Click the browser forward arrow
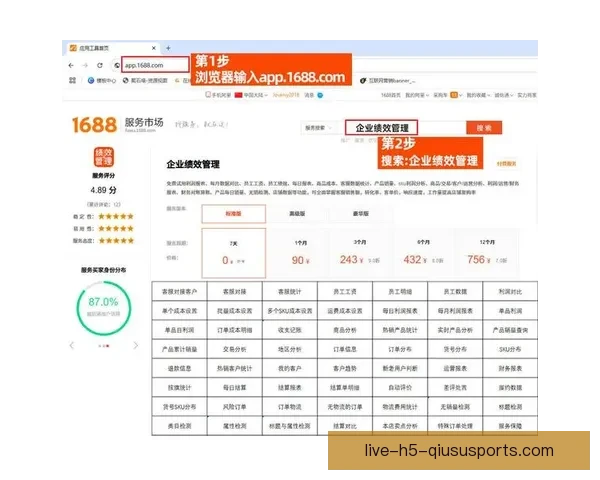 coord(85,65)
